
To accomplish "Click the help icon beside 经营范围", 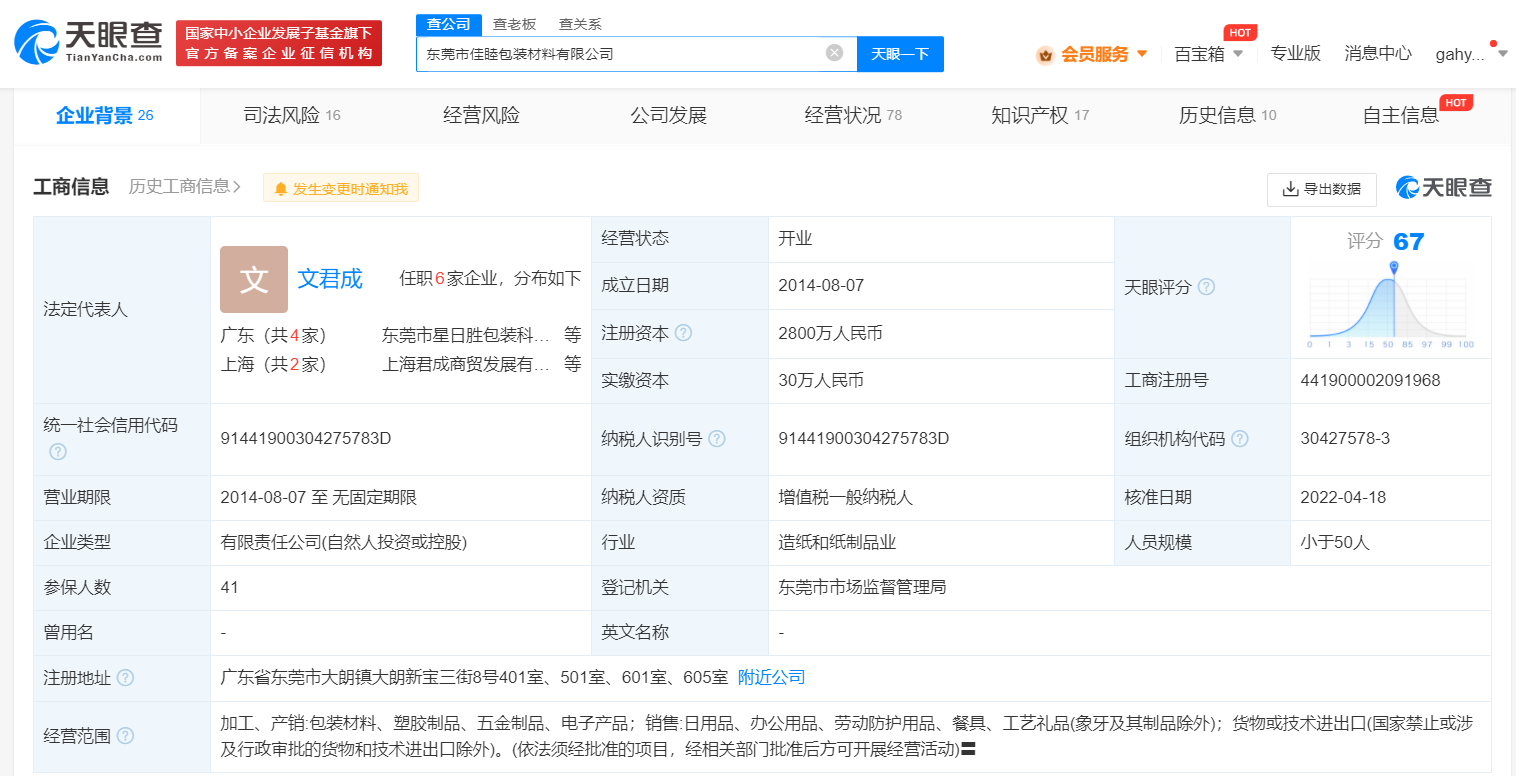I will pyautogui.click(x=124, y=734).
